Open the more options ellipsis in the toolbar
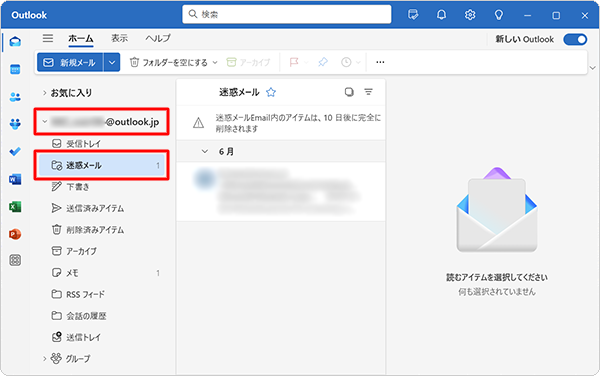The width and height of the screenshot is (600, 376). [x=380, y=62]
